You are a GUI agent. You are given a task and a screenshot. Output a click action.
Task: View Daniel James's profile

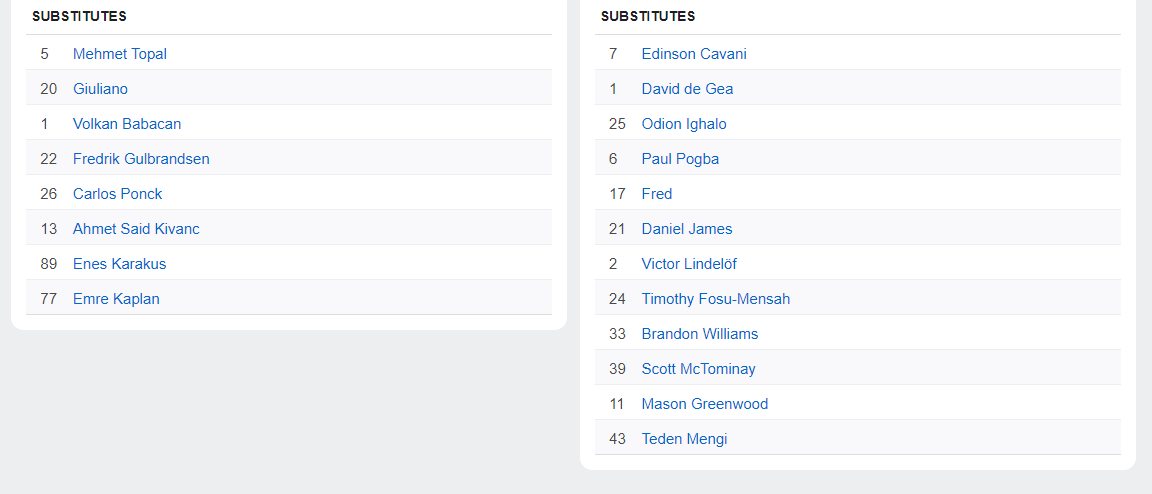point(687,229)
